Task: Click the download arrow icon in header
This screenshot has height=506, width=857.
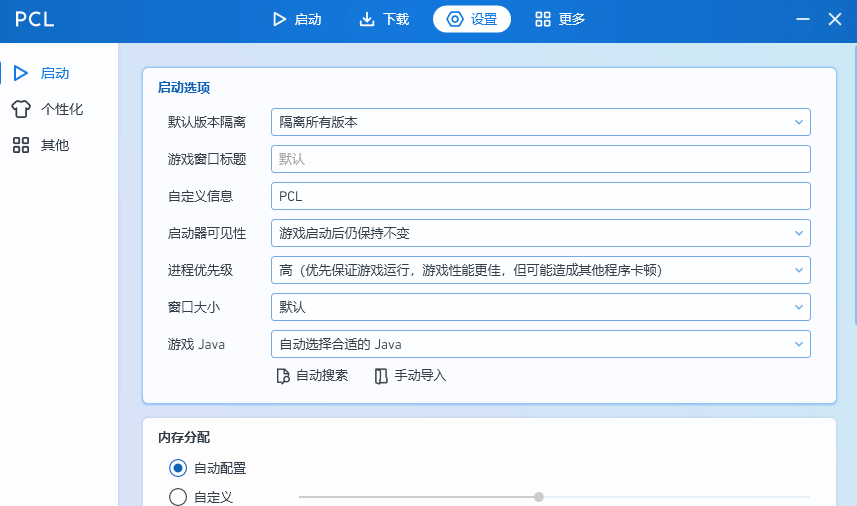Action: coord(367,19)
